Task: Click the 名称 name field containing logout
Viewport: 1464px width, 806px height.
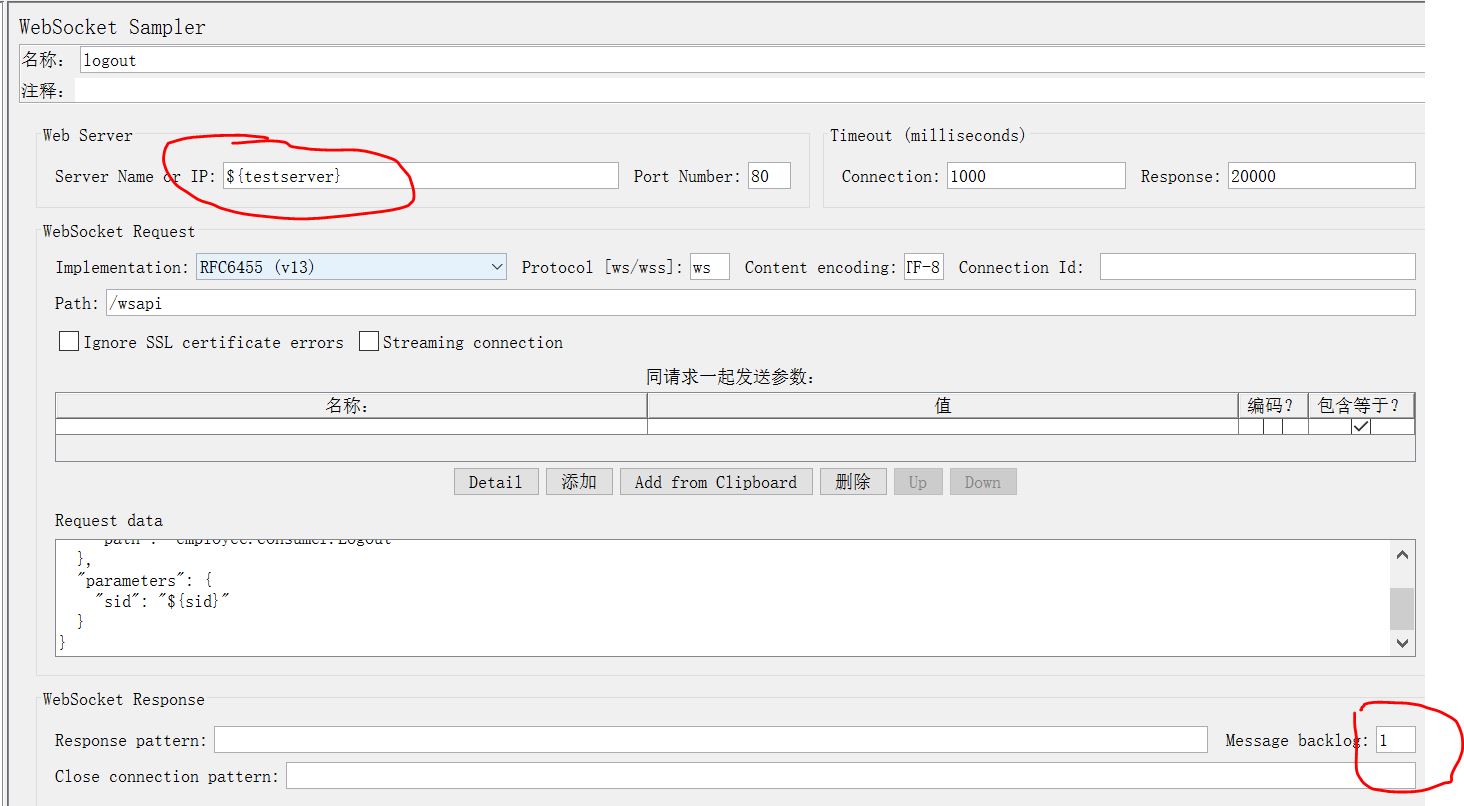Action: (750, 60)
